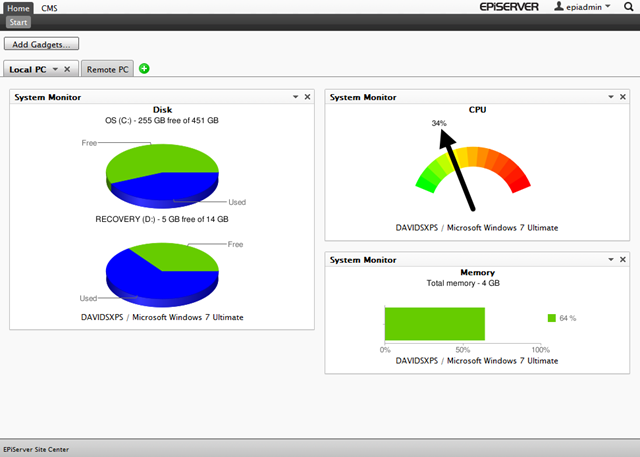Select the Home menu item
Viewport: 640px width, 457px height.
[17, 7]
